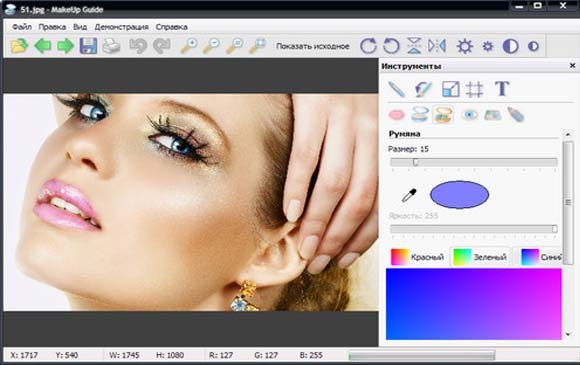The height and width of the screenshot is (365, 580).
Task: Pick color with the eyedropper icon
Action: coord(409,195)
